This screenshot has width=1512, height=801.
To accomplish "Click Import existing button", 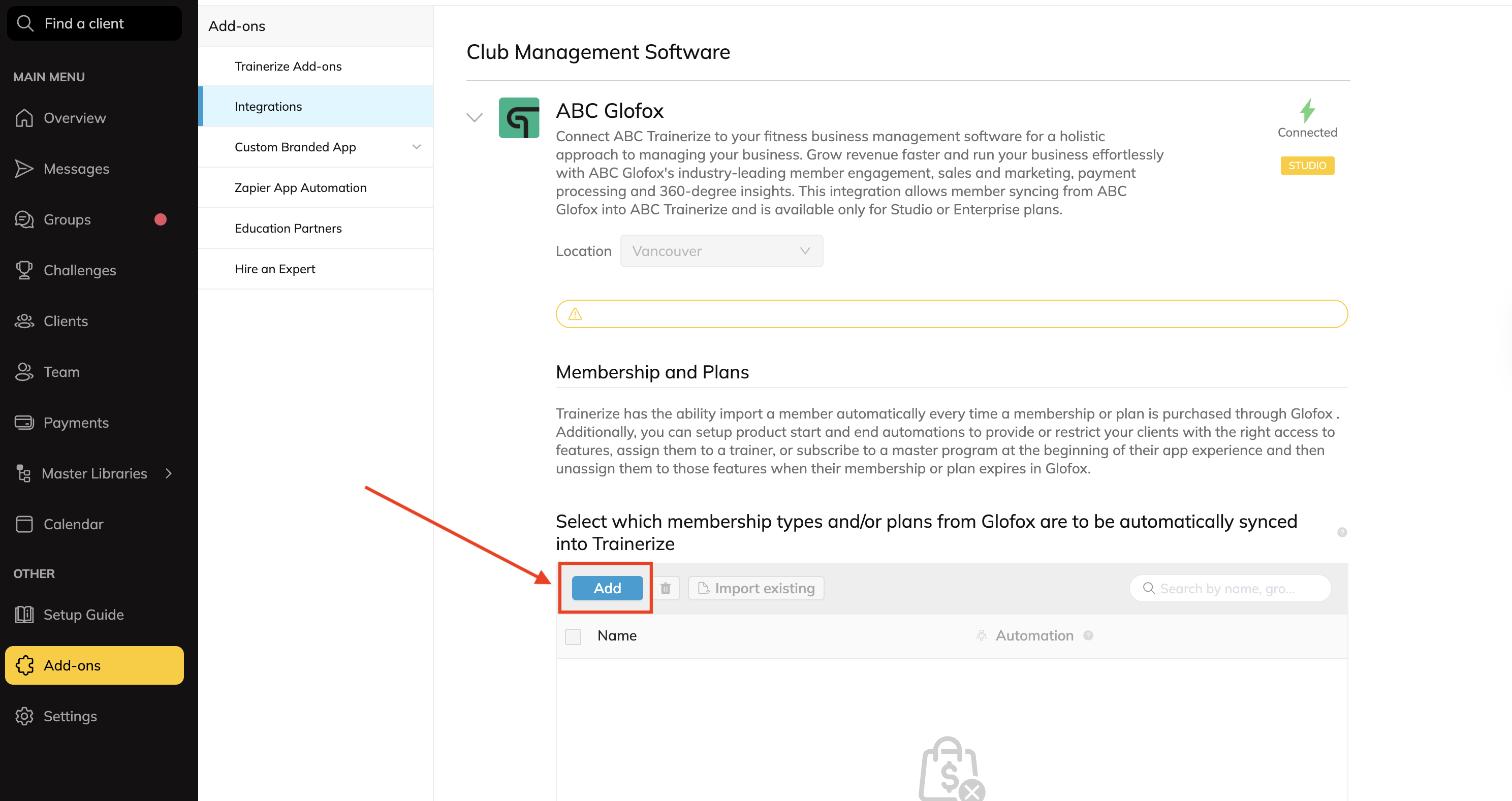I will pos(756,588).
